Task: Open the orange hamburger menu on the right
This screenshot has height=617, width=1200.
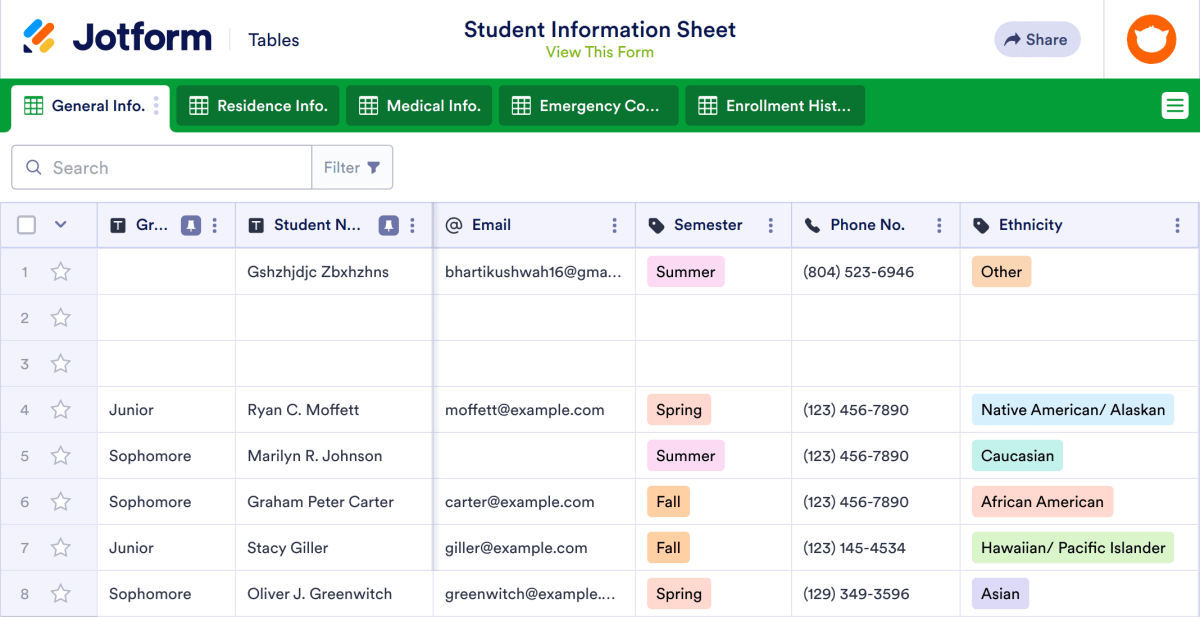Action: (1174, 104)
